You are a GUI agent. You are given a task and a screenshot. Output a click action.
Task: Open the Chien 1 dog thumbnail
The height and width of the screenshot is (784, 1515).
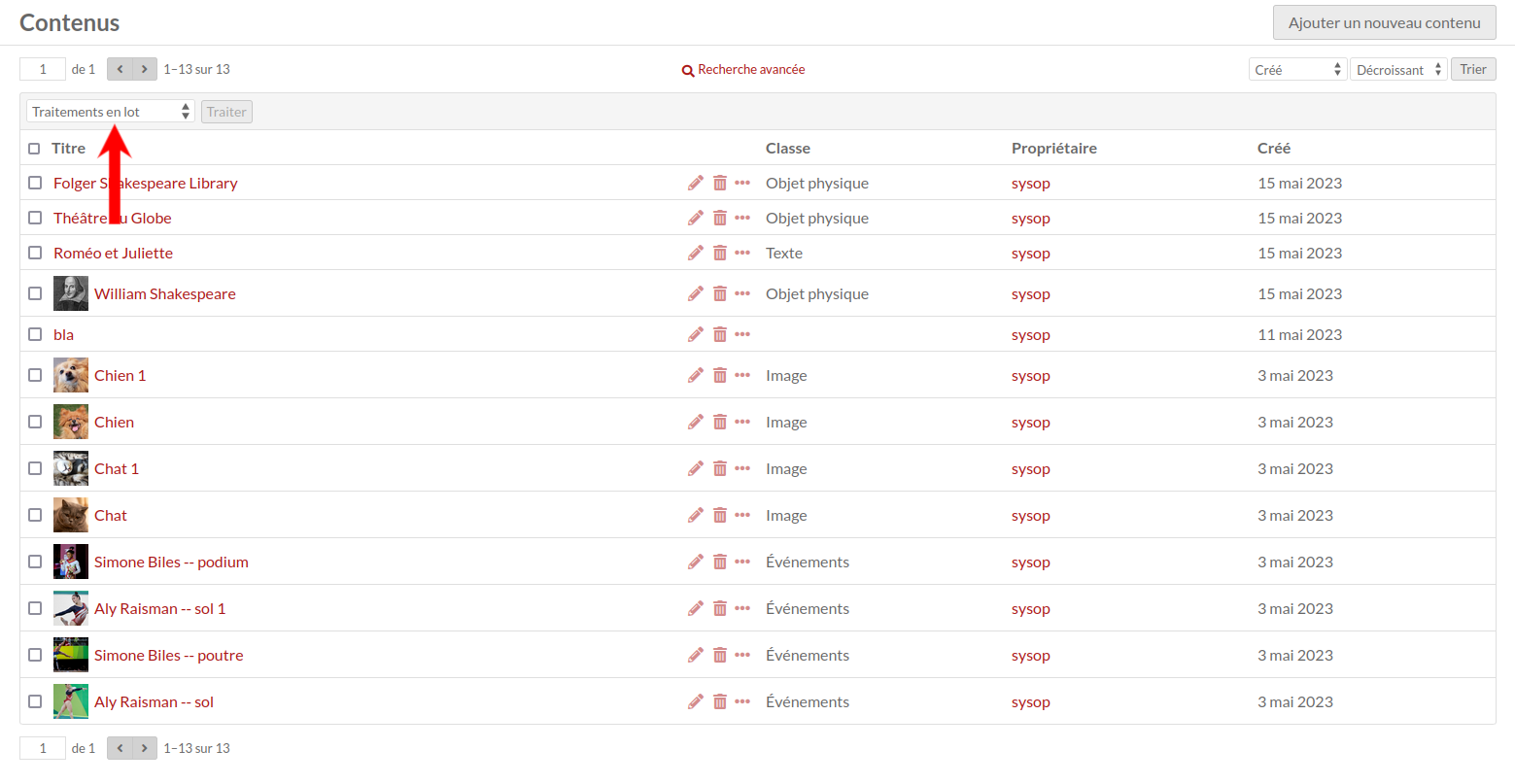click(x=71, y=375)
